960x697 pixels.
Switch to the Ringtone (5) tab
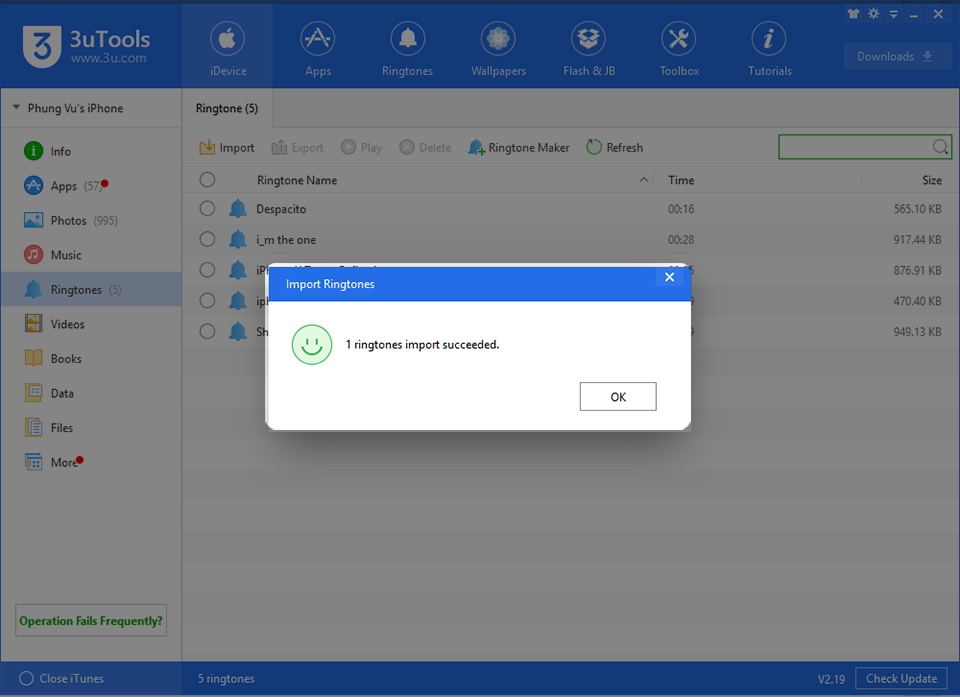tap(227, 108)
